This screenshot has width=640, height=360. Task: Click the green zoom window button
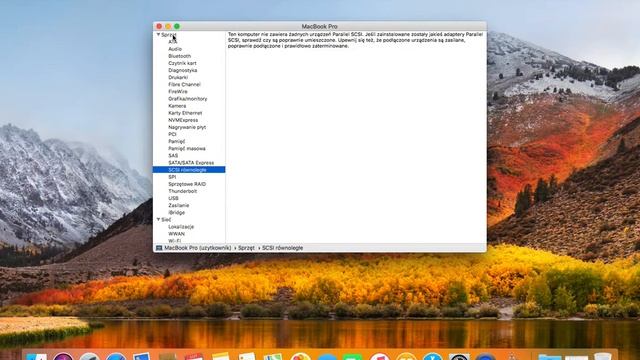pos(177,26)
